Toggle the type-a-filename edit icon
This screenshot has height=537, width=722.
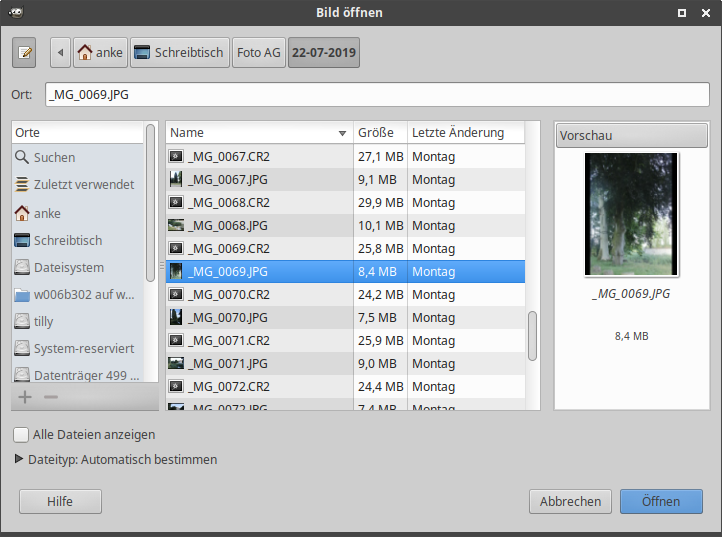point(24,53)
